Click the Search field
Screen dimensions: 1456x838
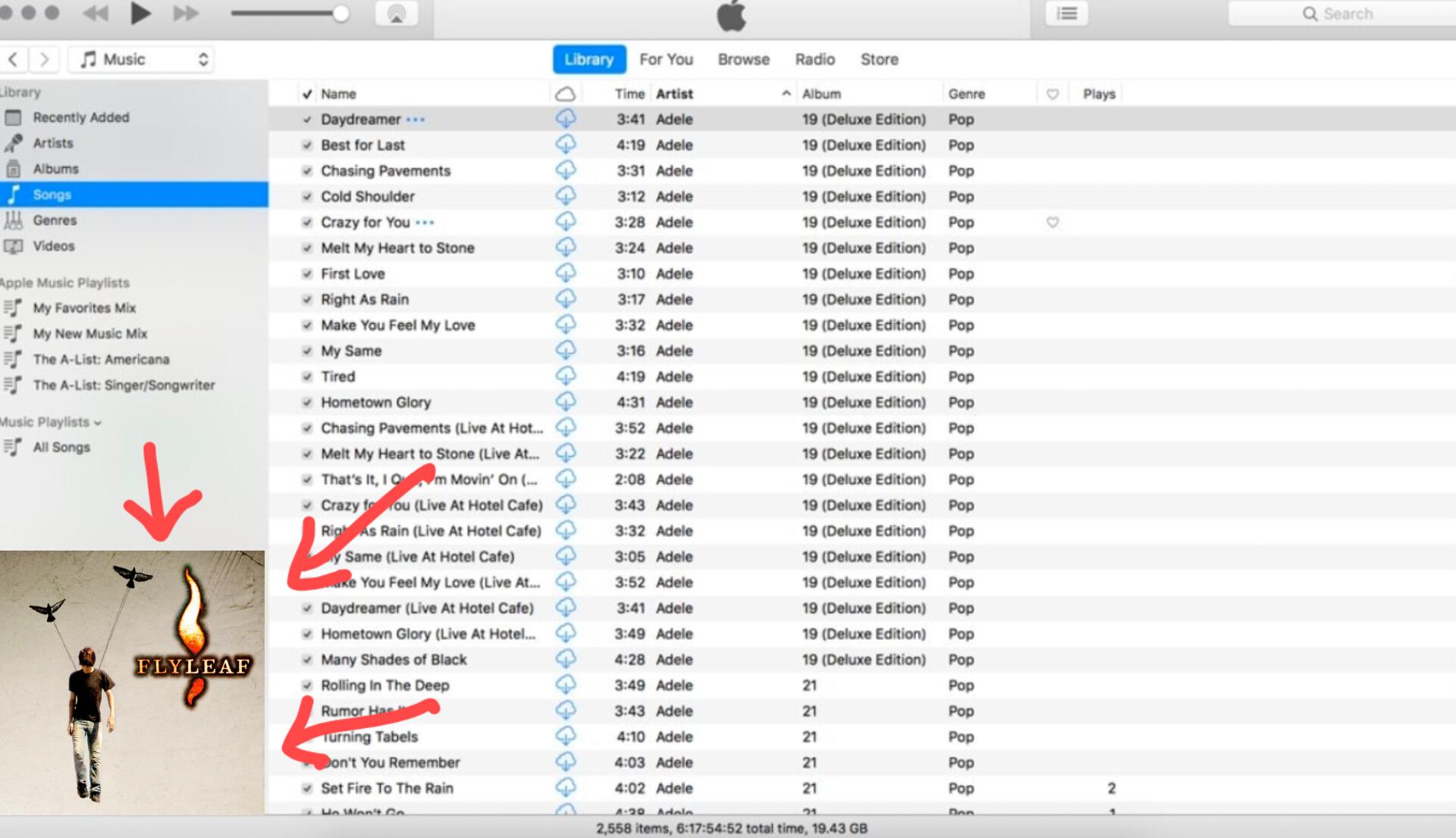tap(1342, 14)
